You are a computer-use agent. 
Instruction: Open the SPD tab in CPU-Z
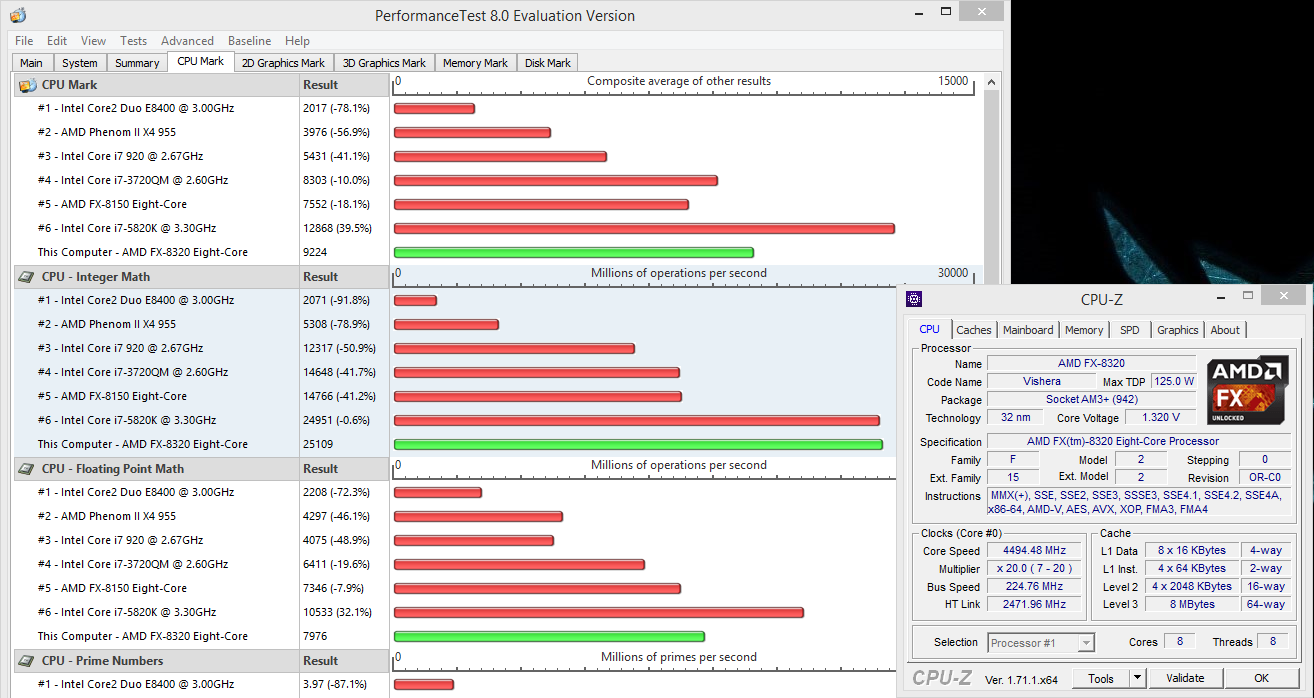pyautogui.click(x=1129, y=330)
